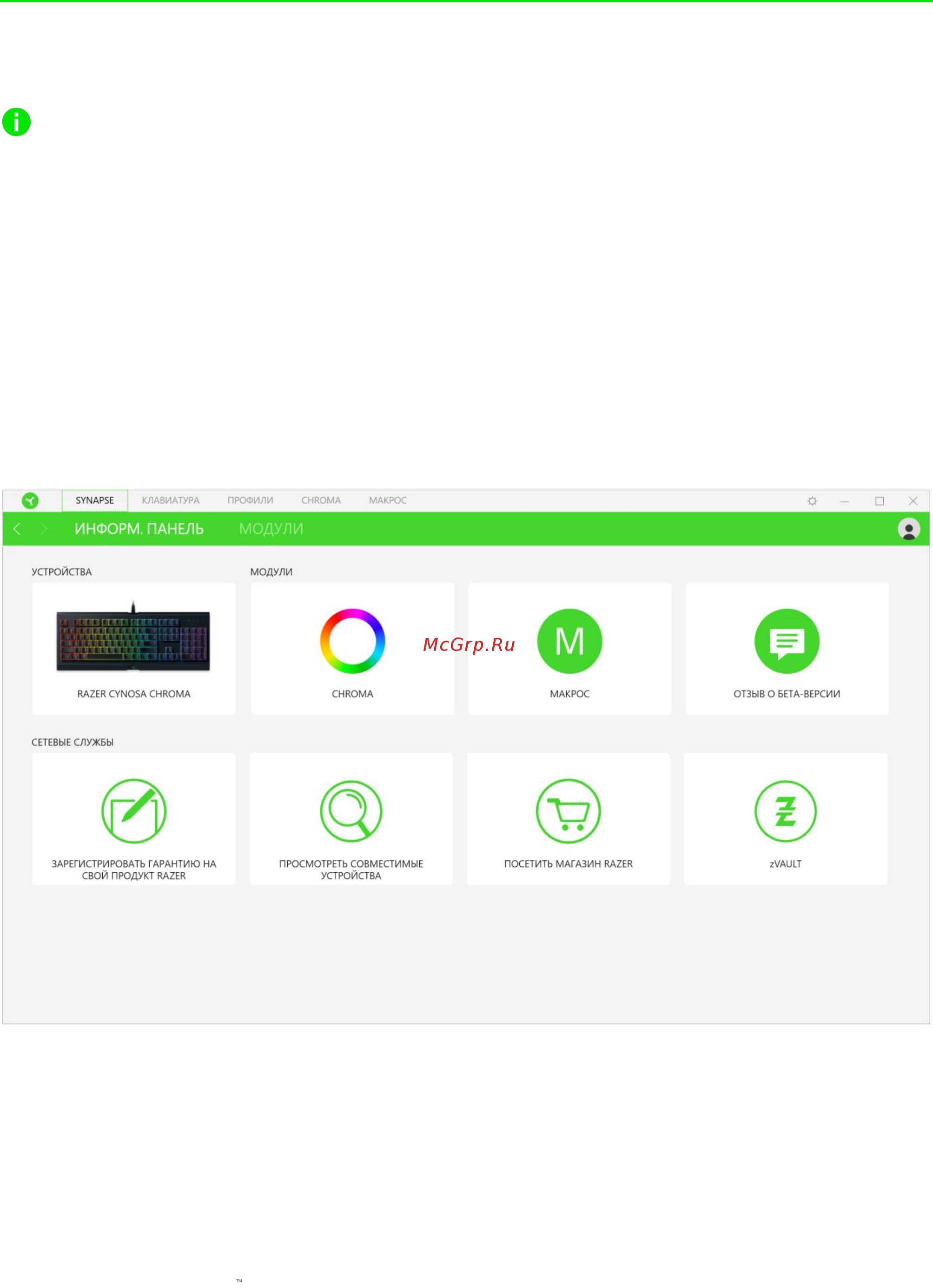Viewport: 933px width, 1288px height.
Task: Click the zVAULT label
Action: [x=785, y=864]
